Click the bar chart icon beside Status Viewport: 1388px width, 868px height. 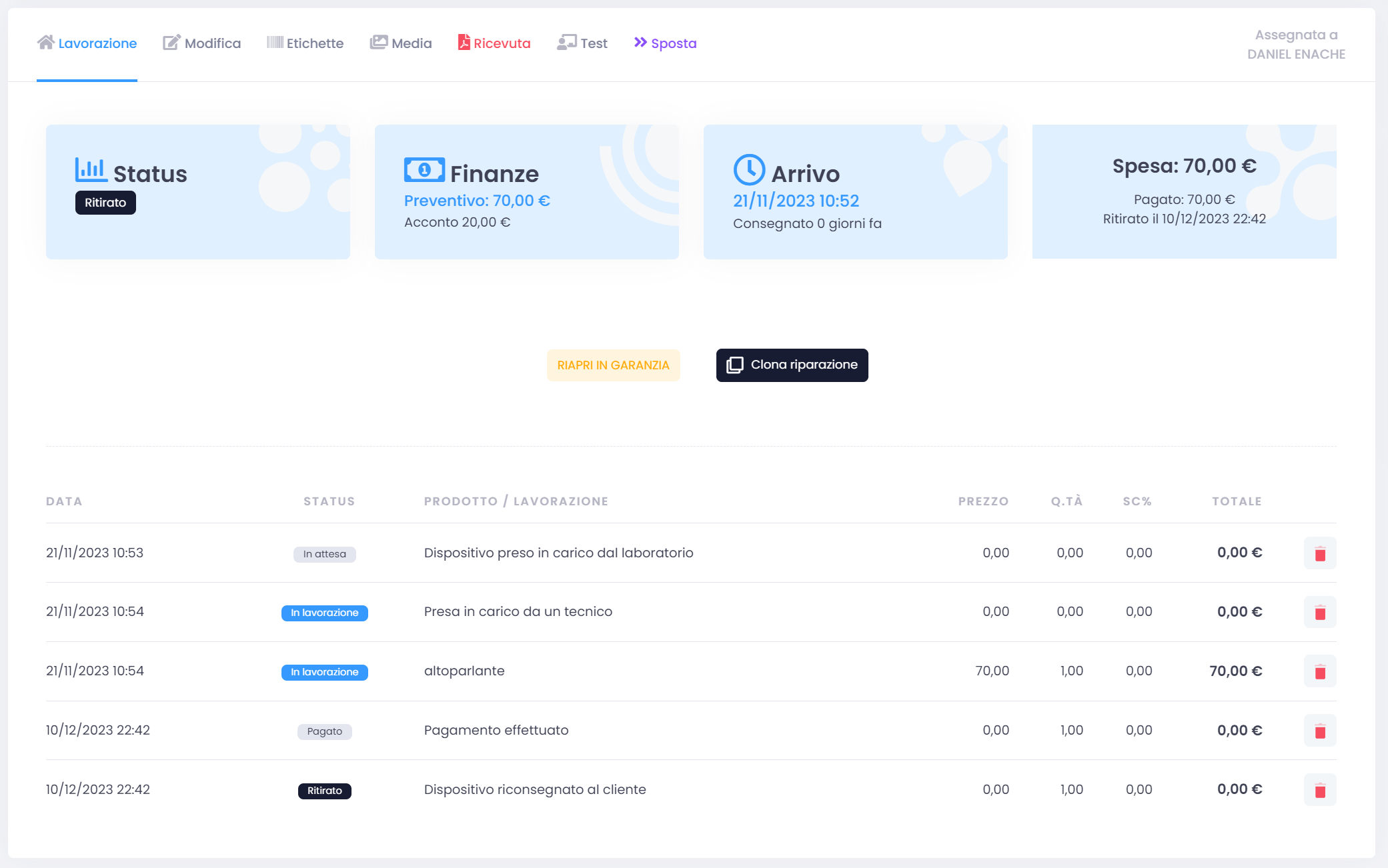[91, 170]
